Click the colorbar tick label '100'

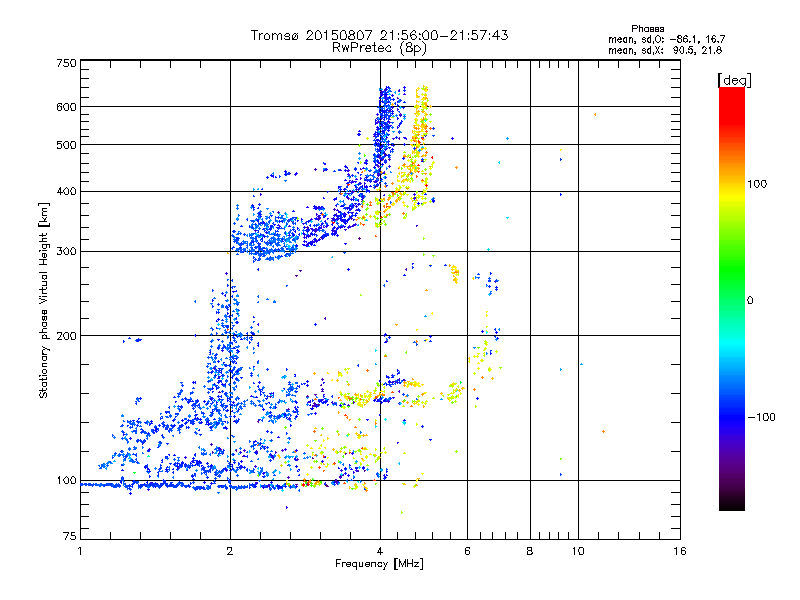(757, 184)
